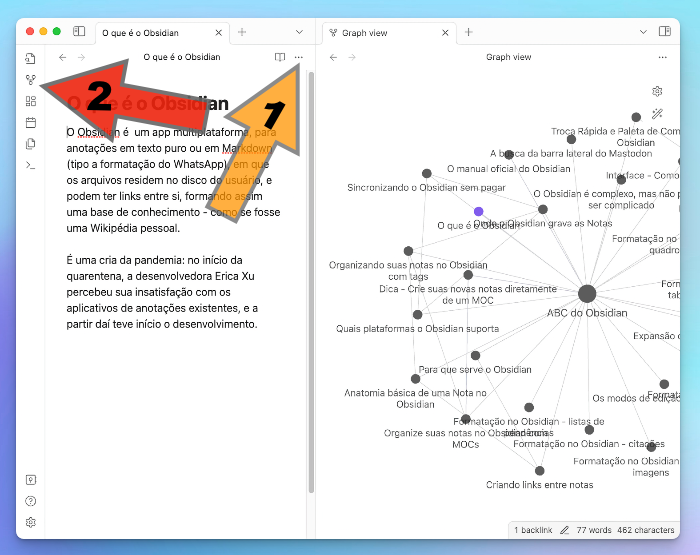This screenshot has height=555, width=700.
Task: Close the 'O que é o Obsidian' tab
Action: click(218, 33)
